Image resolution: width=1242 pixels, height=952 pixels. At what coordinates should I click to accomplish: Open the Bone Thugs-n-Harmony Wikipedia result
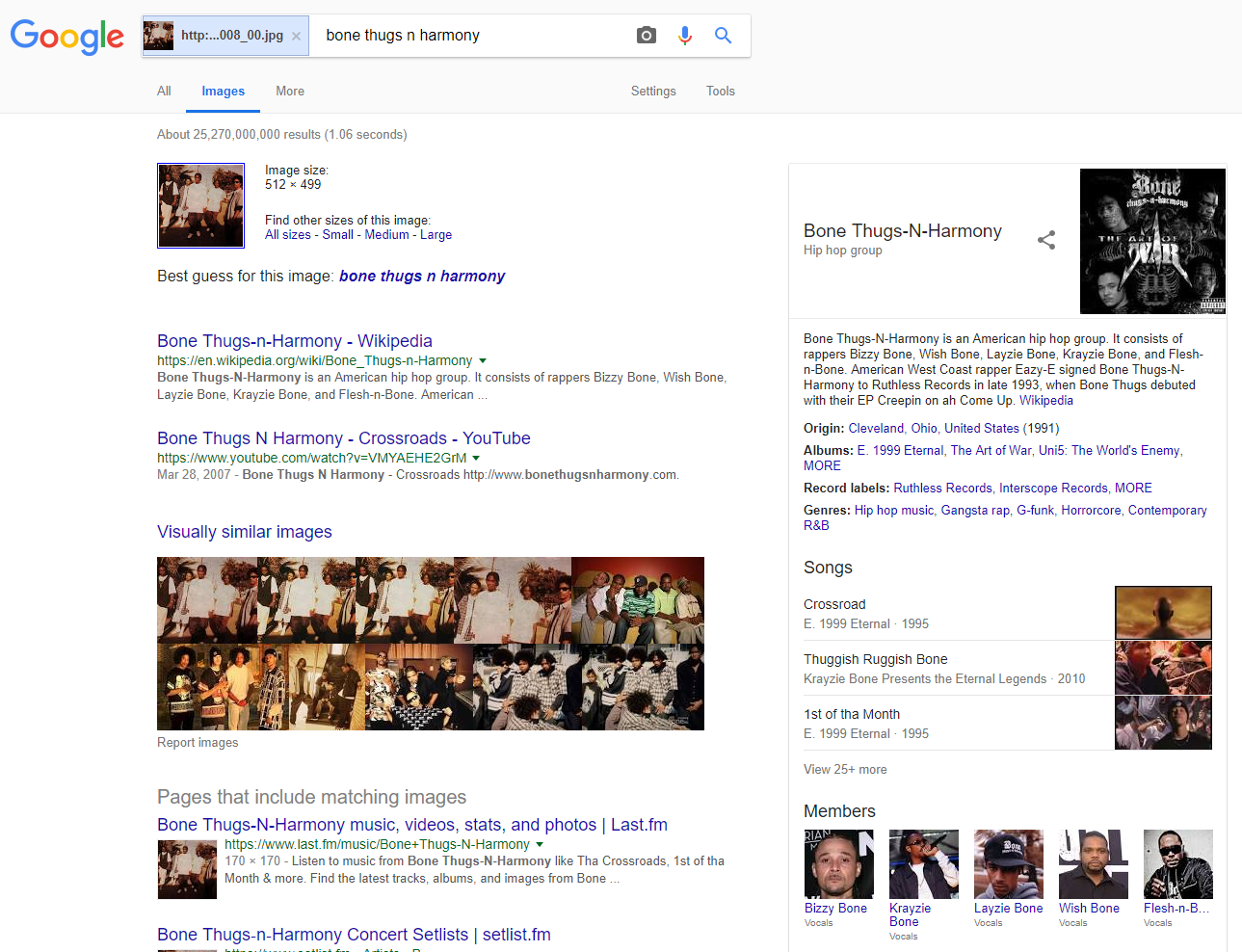click(x=295, y=341)
